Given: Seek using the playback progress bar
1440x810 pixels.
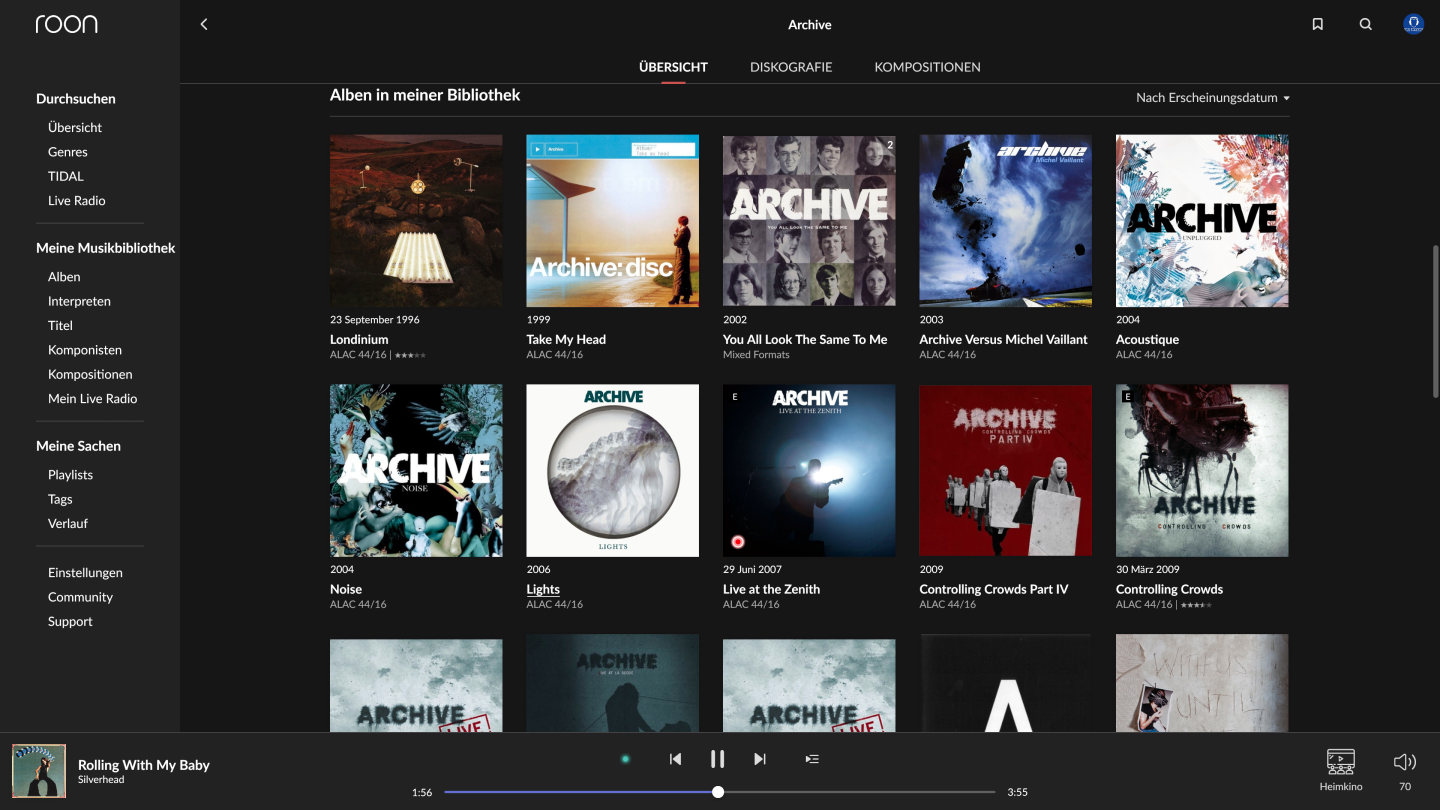Looking at the screenshot, I should click(x=720, y=792).
